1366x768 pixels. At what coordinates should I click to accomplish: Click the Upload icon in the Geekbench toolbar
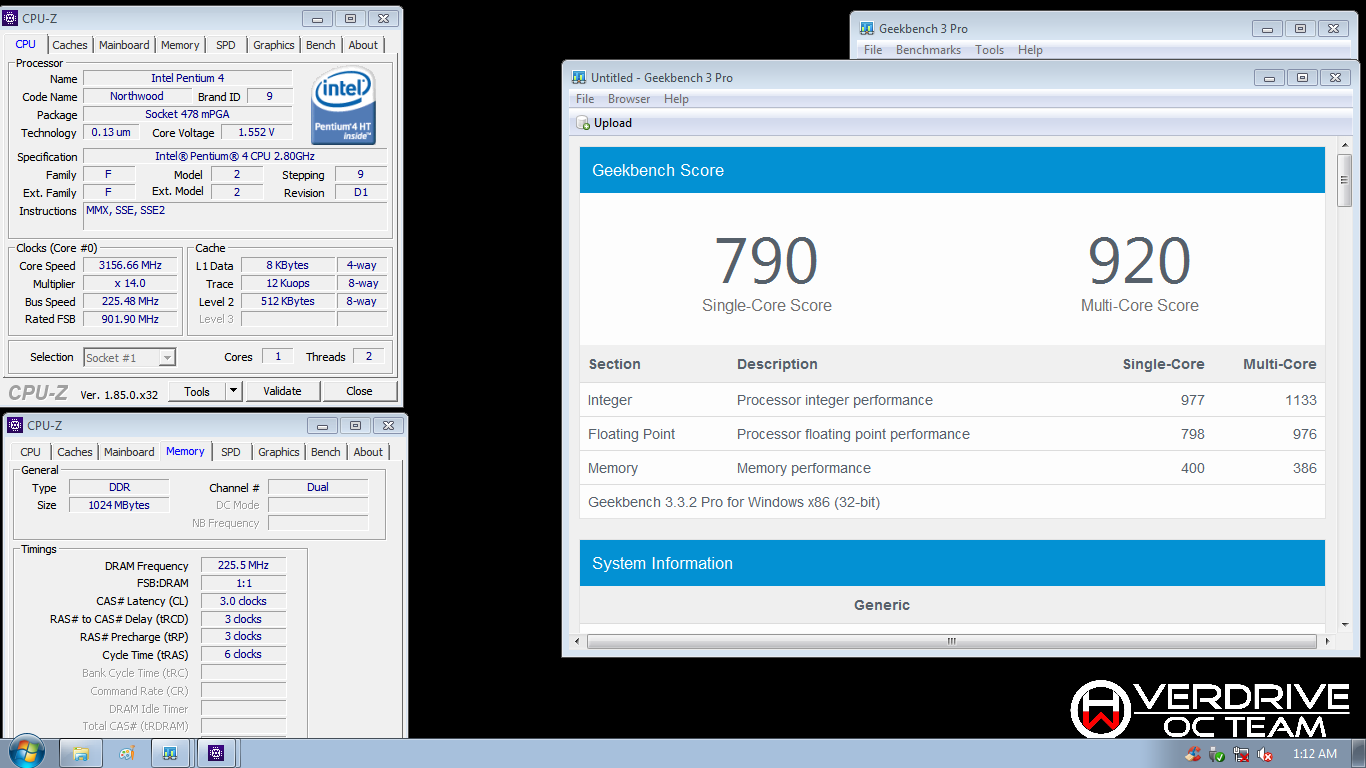(x=583, y=123)
